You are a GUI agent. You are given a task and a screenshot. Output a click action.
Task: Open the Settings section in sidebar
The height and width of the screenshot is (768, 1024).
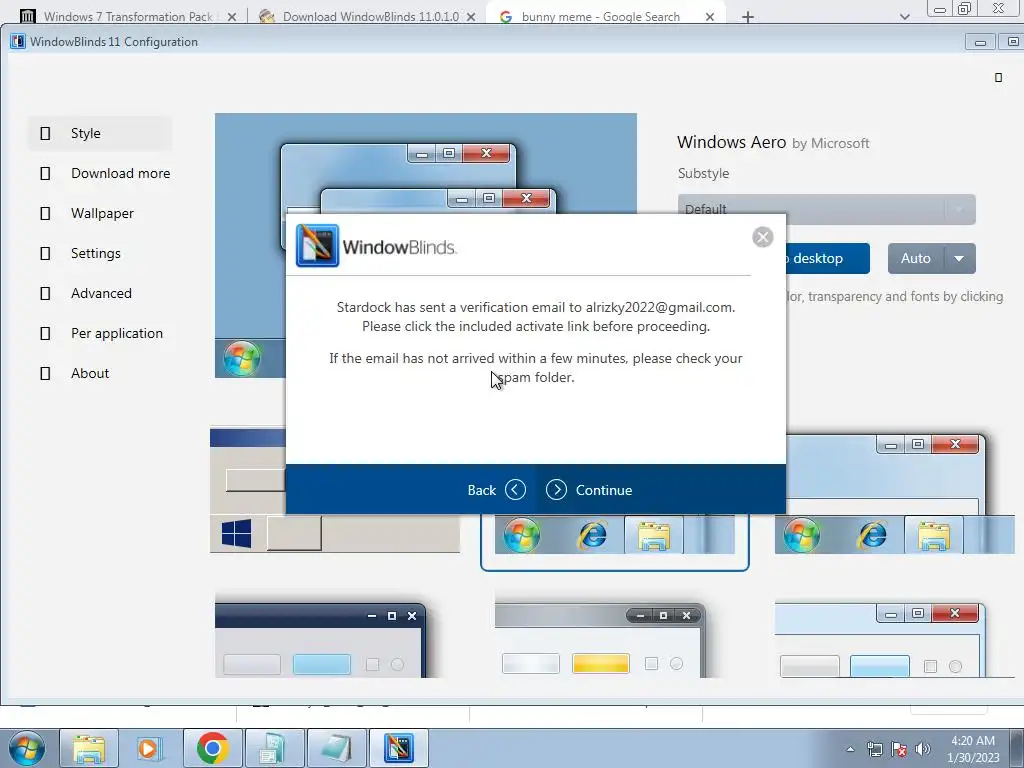tap(100, 253)
